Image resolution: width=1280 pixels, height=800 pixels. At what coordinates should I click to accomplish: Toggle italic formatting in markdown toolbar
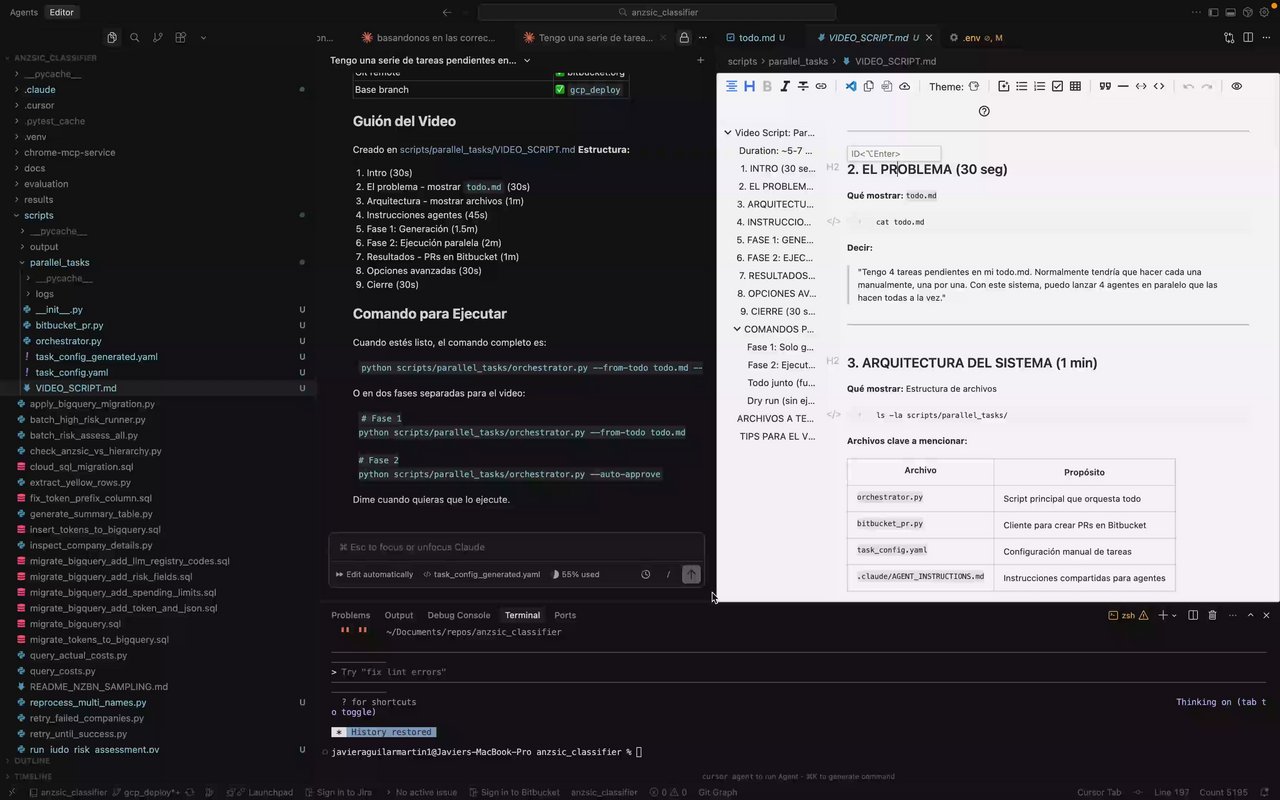pos(785,87)
